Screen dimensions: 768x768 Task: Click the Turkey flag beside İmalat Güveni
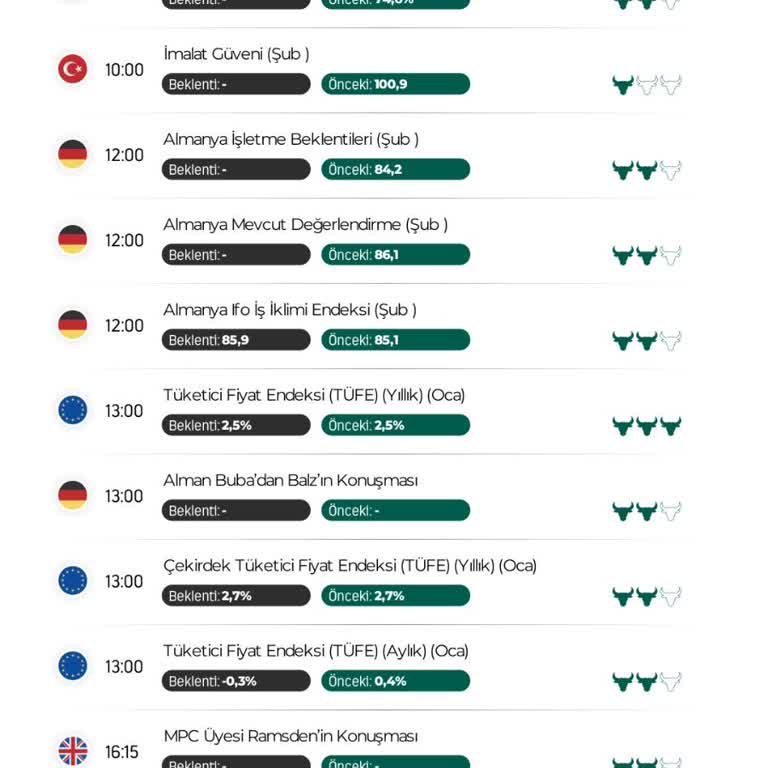pos(72,69)
